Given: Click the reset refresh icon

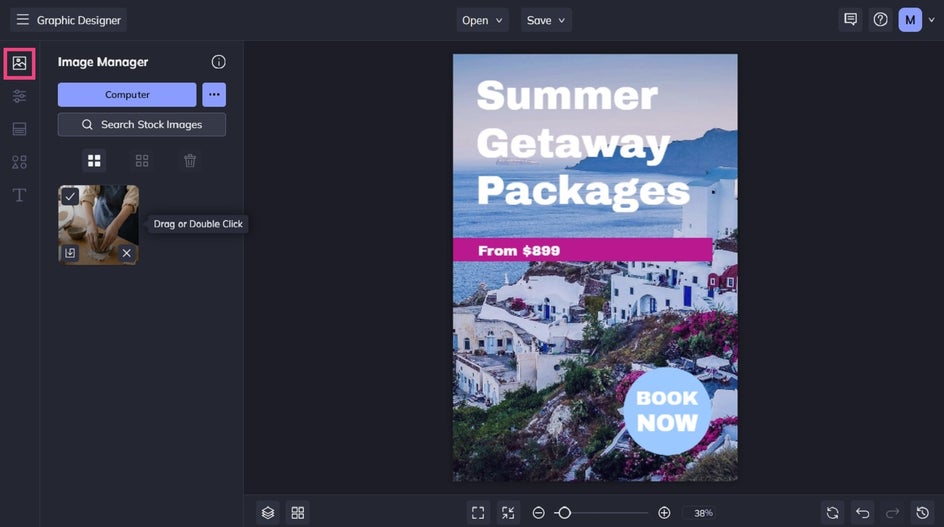Looking at the screenshot, I should pyautogui.click(x=833, y=513).
